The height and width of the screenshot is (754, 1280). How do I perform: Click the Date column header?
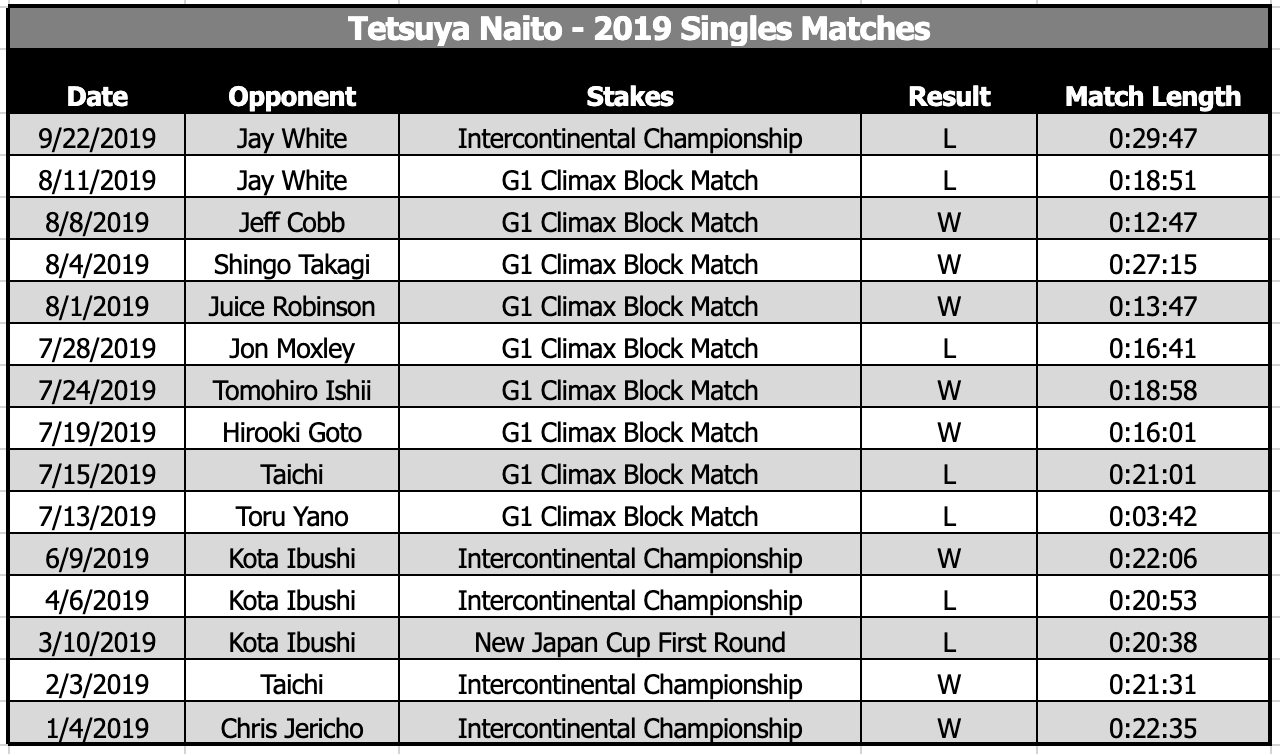pyautogui.click(x=97, y=96)
